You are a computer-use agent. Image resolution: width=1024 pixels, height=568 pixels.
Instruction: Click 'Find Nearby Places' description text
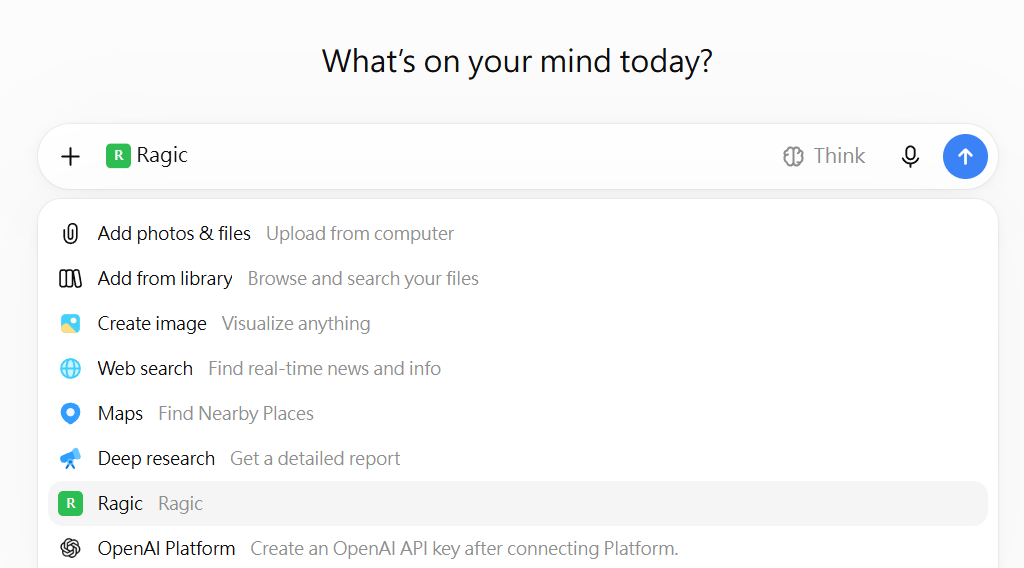[x=236, y=414]
